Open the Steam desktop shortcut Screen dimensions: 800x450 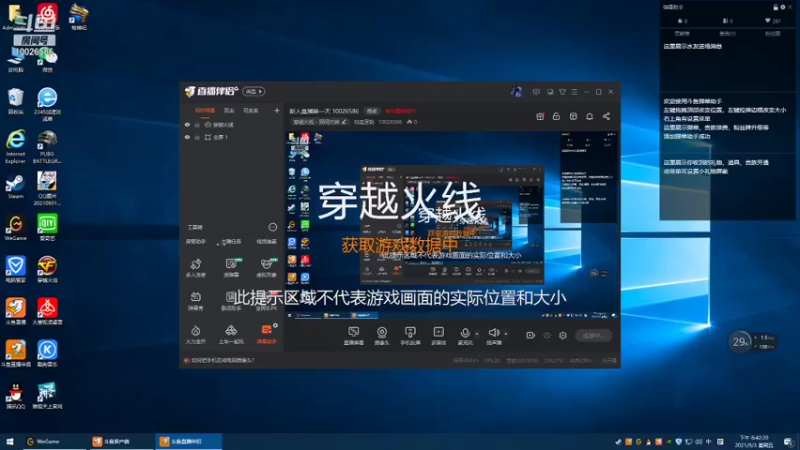click(15, 186)
